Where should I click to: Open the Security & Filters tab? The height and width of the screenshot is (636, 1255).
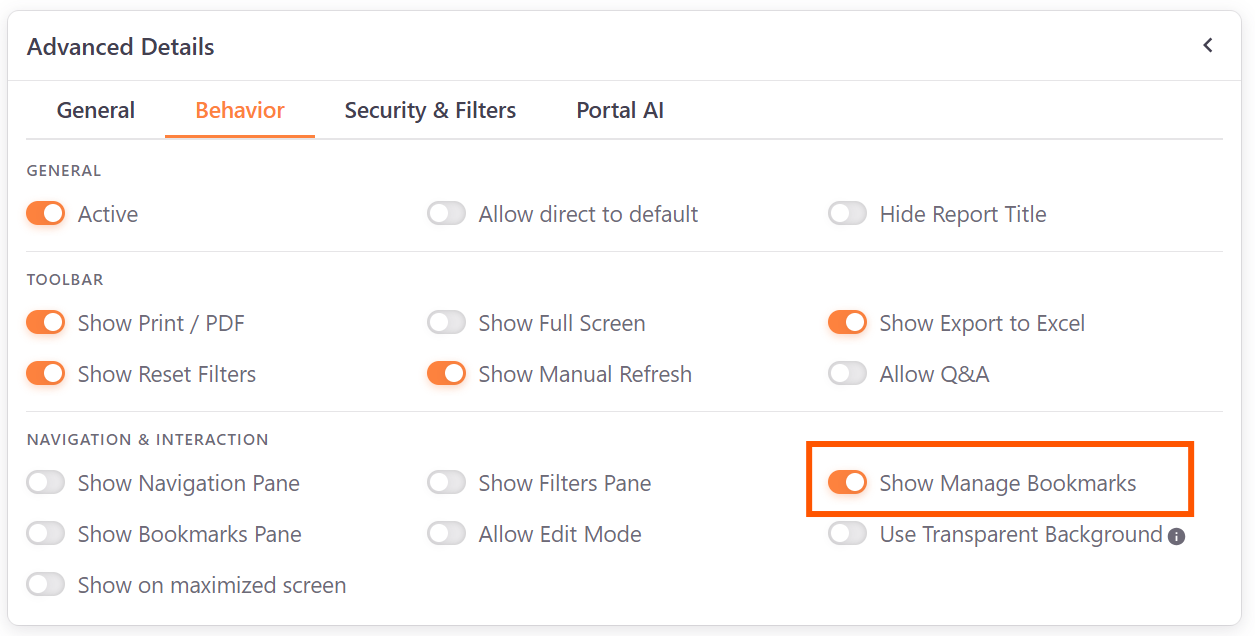pyautogui.click(x=430, y=110)
